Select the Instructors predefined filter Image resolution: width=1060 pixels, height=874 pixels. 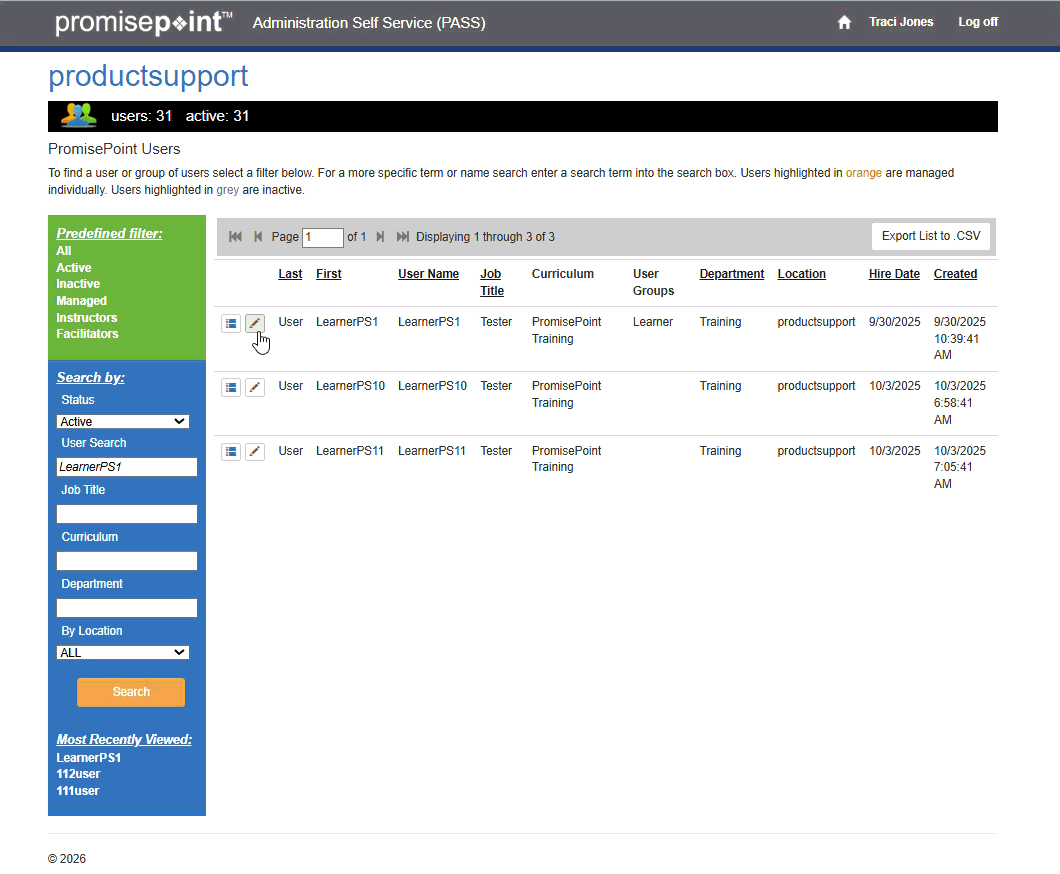87,318
